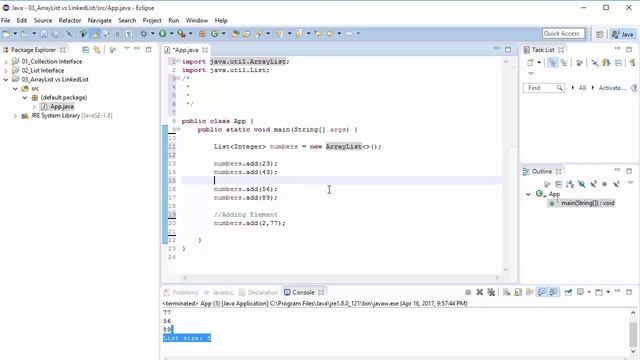Image resolution: width=640 pixels, height=360 pixels.
Task: Click the Run Last Tool external tools icon
Action: [x=182, y=34]
